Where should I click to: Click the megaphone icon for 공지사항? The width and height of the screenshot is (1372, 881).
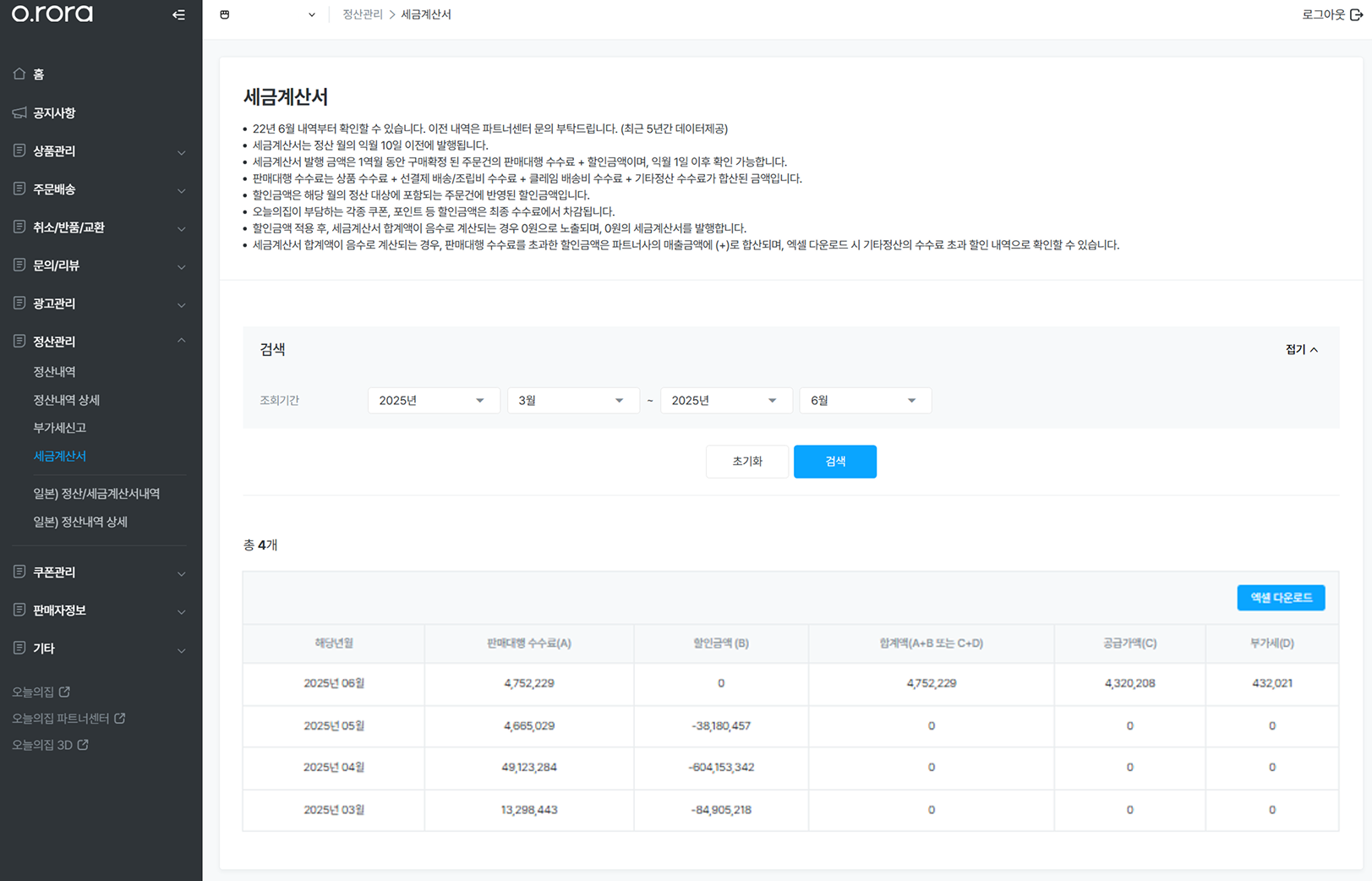(x=19, y=112)
